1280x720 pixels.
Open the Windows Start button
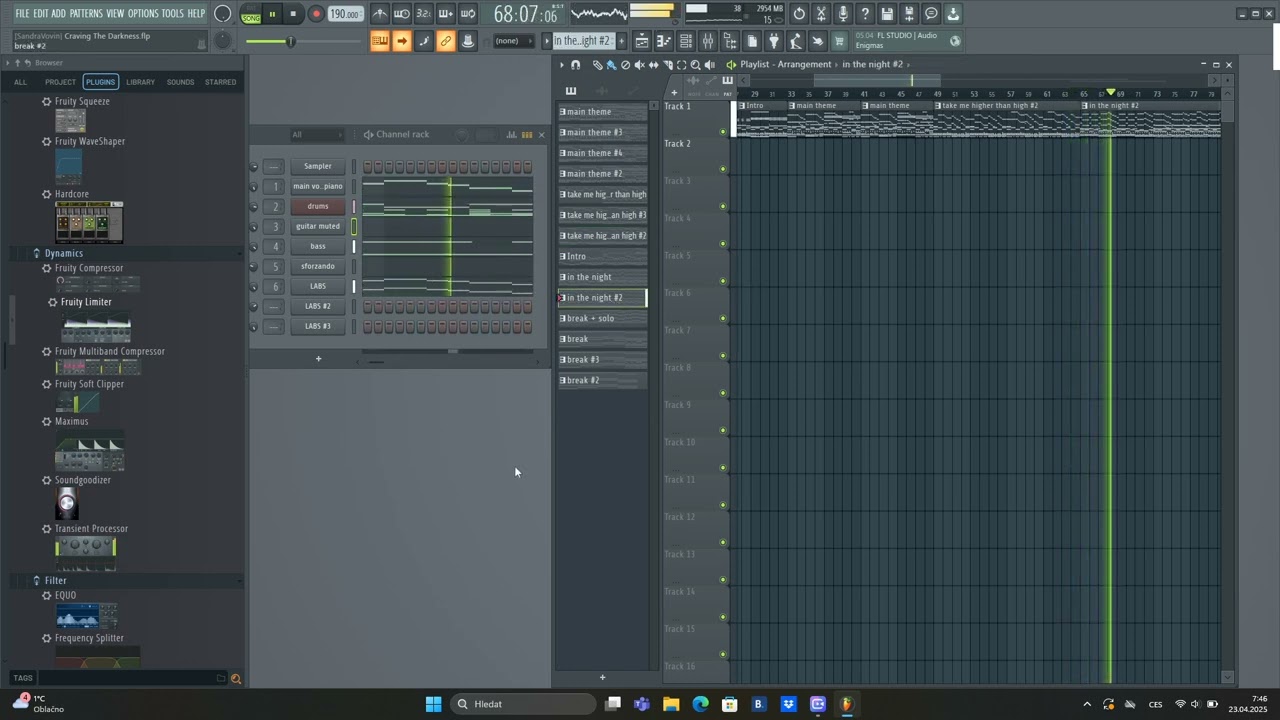point(433,704)
